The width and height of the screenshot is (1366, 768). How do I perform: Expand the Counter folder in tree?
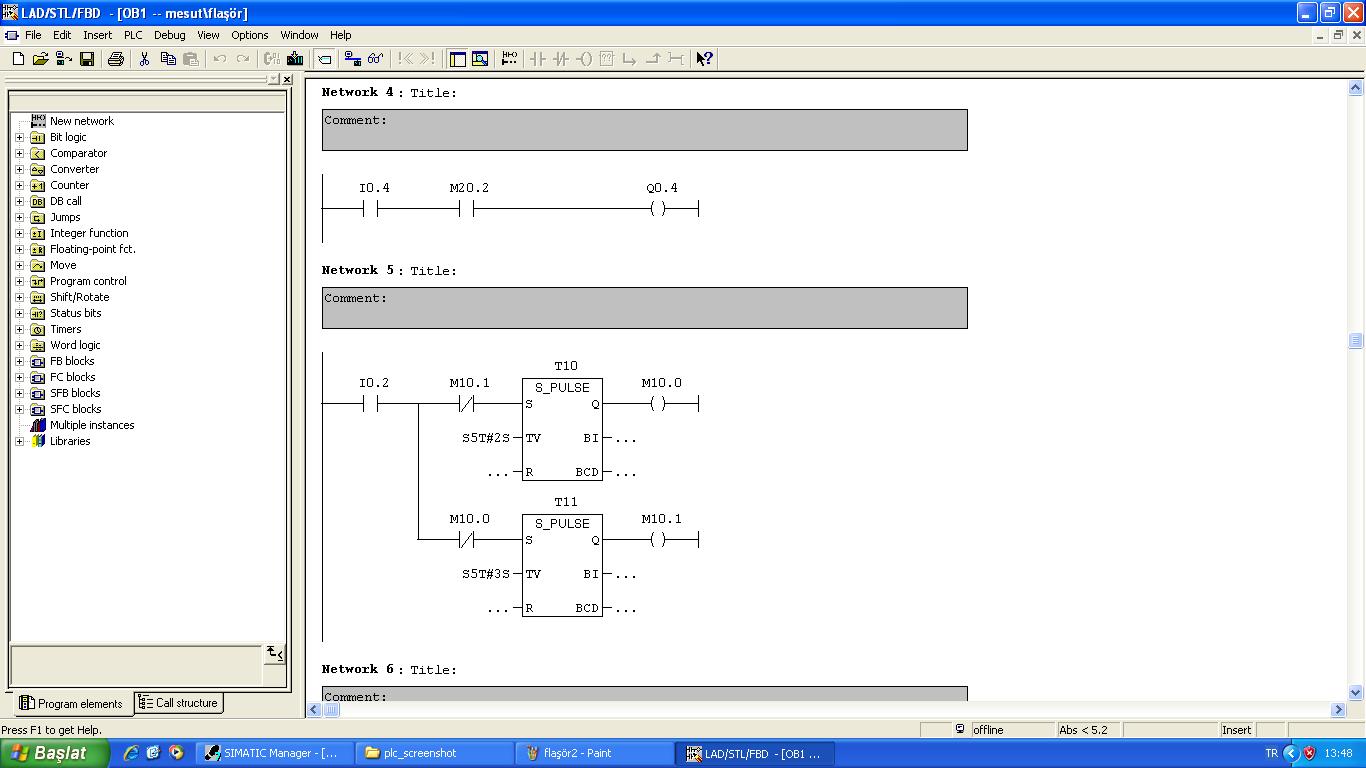tap(19, 185)
